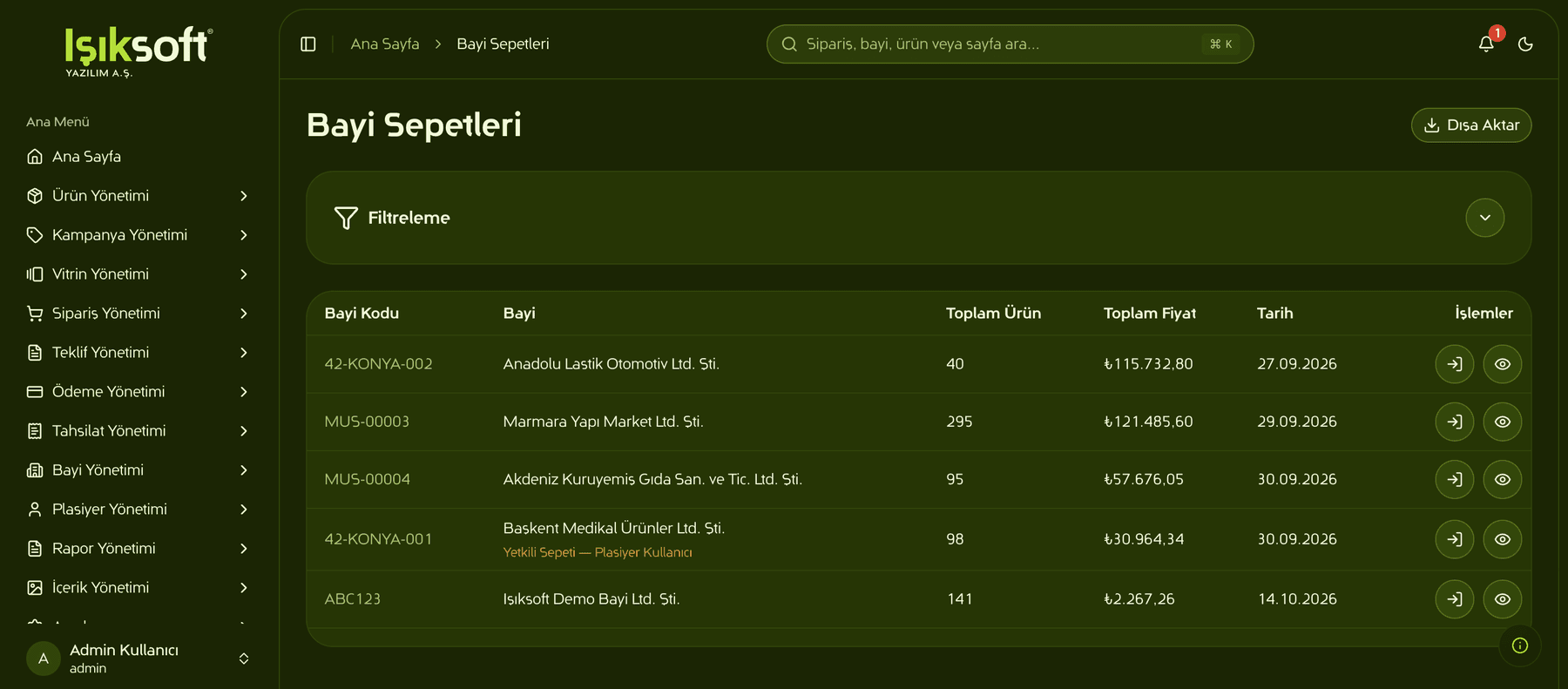Log in as Anadolu Lastik dealer
1568x689 pixels.
pyautogui.click(x=1455, y=364)
